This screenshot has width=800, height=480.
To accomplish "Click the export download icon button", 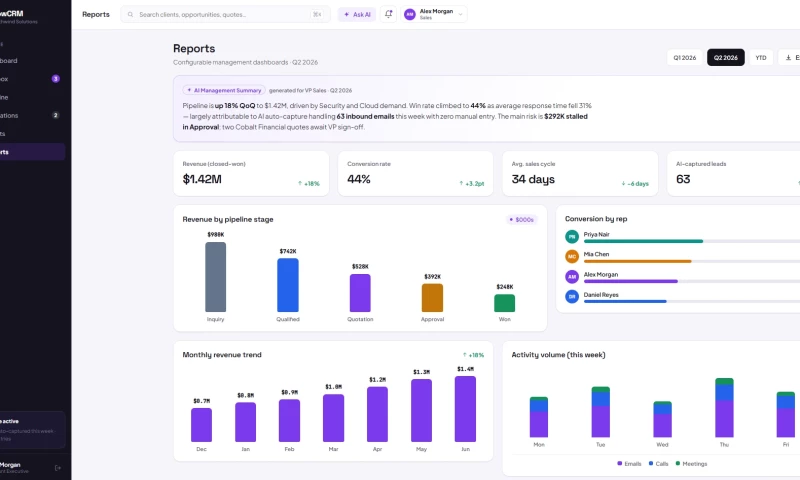I will (790, 58).
